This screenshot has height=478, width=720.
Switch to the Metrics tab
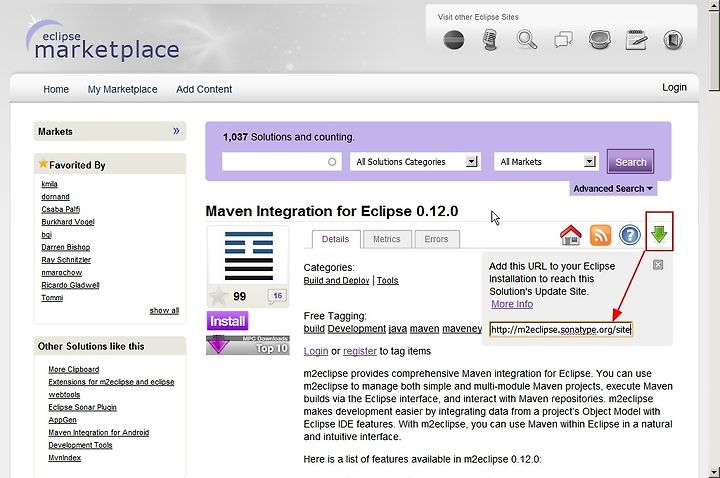387,239
